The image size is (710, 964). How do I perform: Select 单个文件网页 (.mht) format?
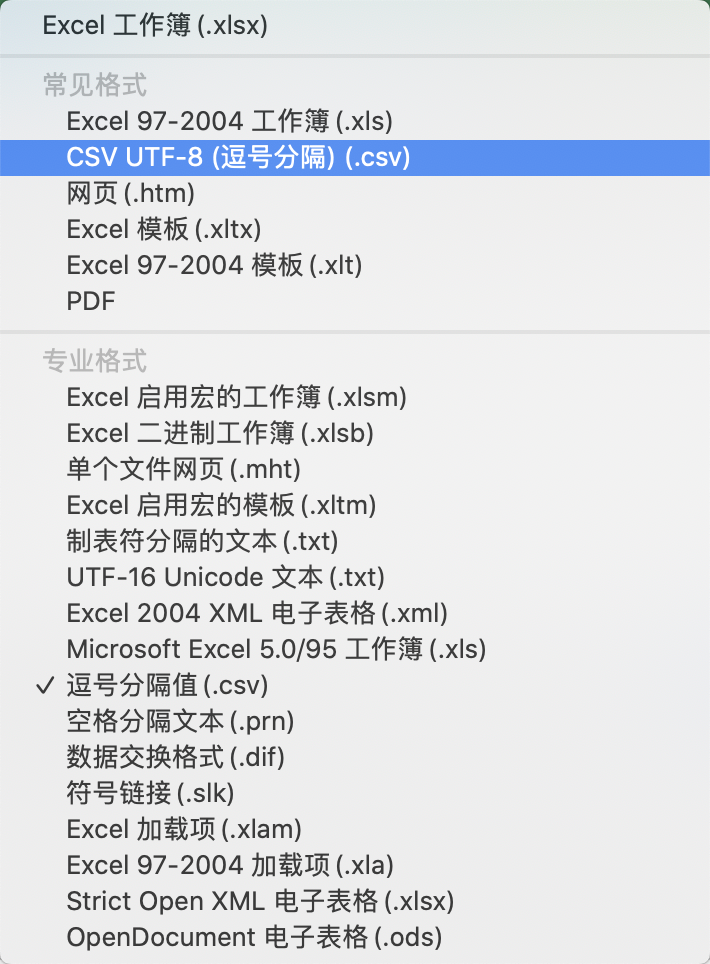click(x=180, y=469)
